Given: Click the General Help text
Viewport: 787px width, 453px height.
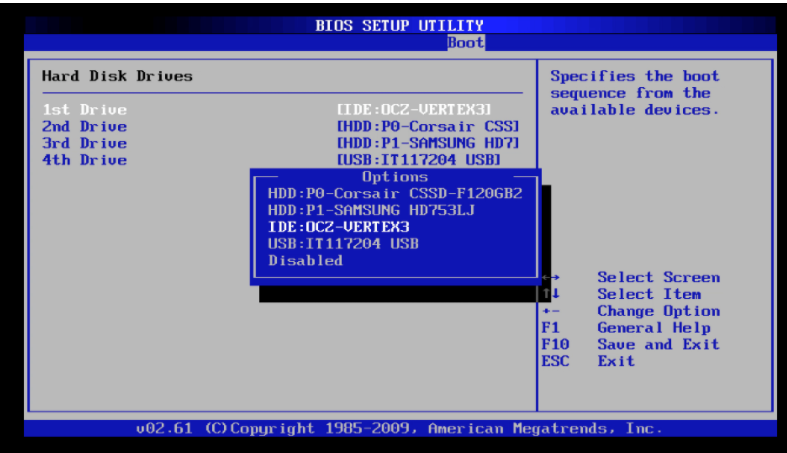Looking at the screenshot, I should click(653, 328).
